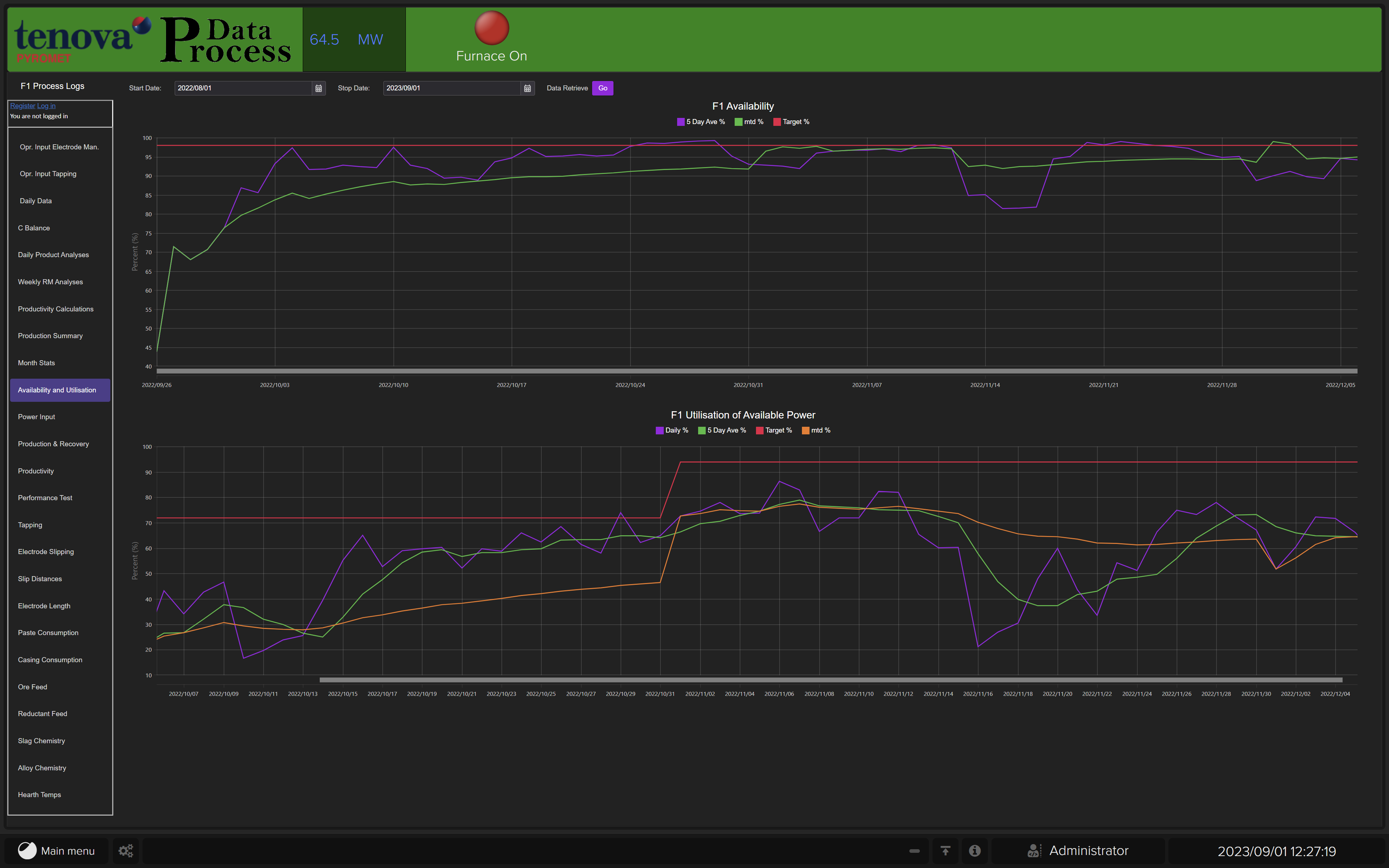
Task: Click the 2023/09/01 12:27:19 clock display
Action: (x=1277, y=851)
